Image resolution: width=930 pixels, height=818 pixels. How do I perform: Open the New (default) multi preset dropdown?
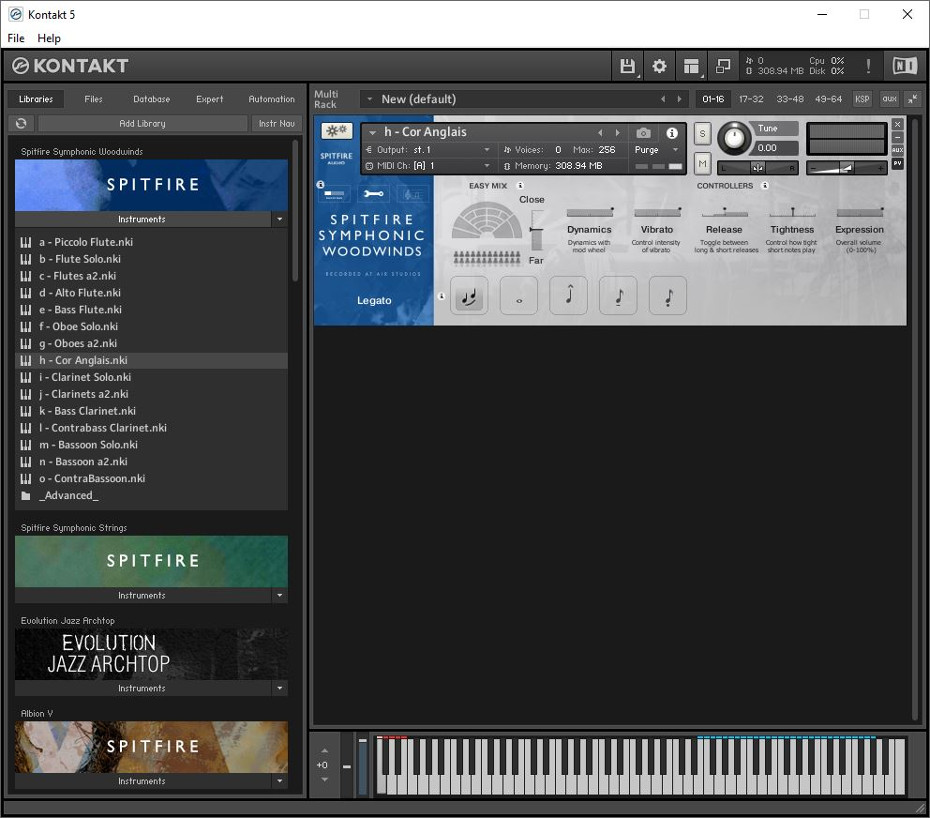(370, 99)
